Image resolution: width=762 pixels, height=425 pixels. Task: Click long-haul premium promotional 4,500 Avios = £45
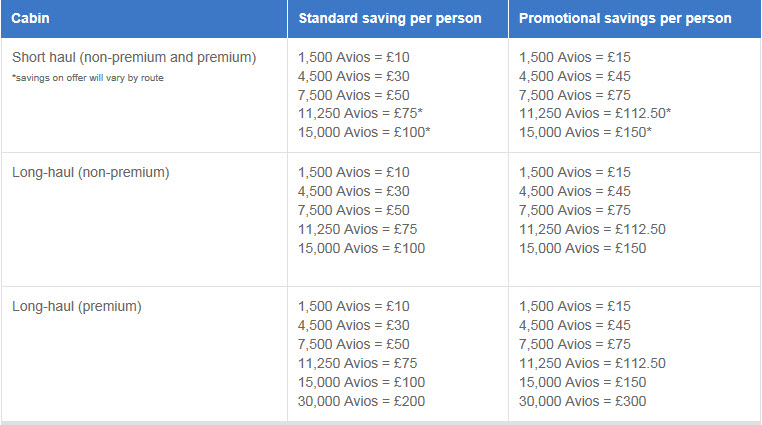click(574, 325)
